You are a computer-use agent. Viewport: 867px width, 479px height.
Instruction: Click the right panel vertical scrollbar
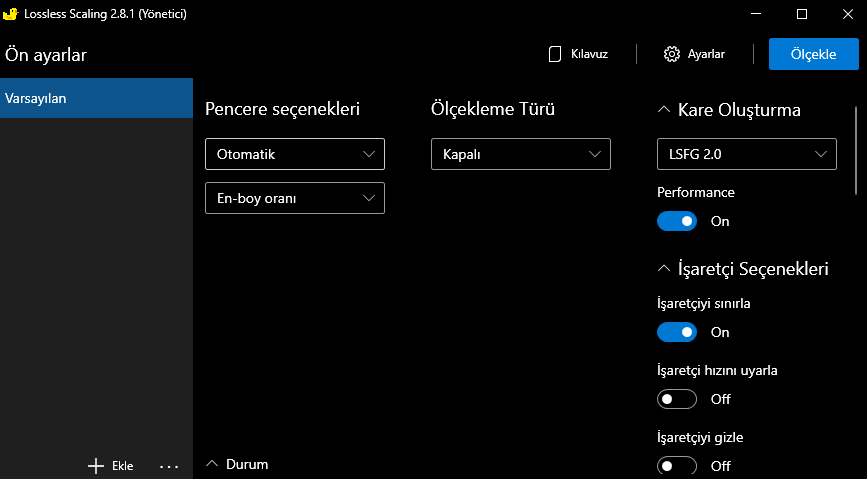[856, 150]
